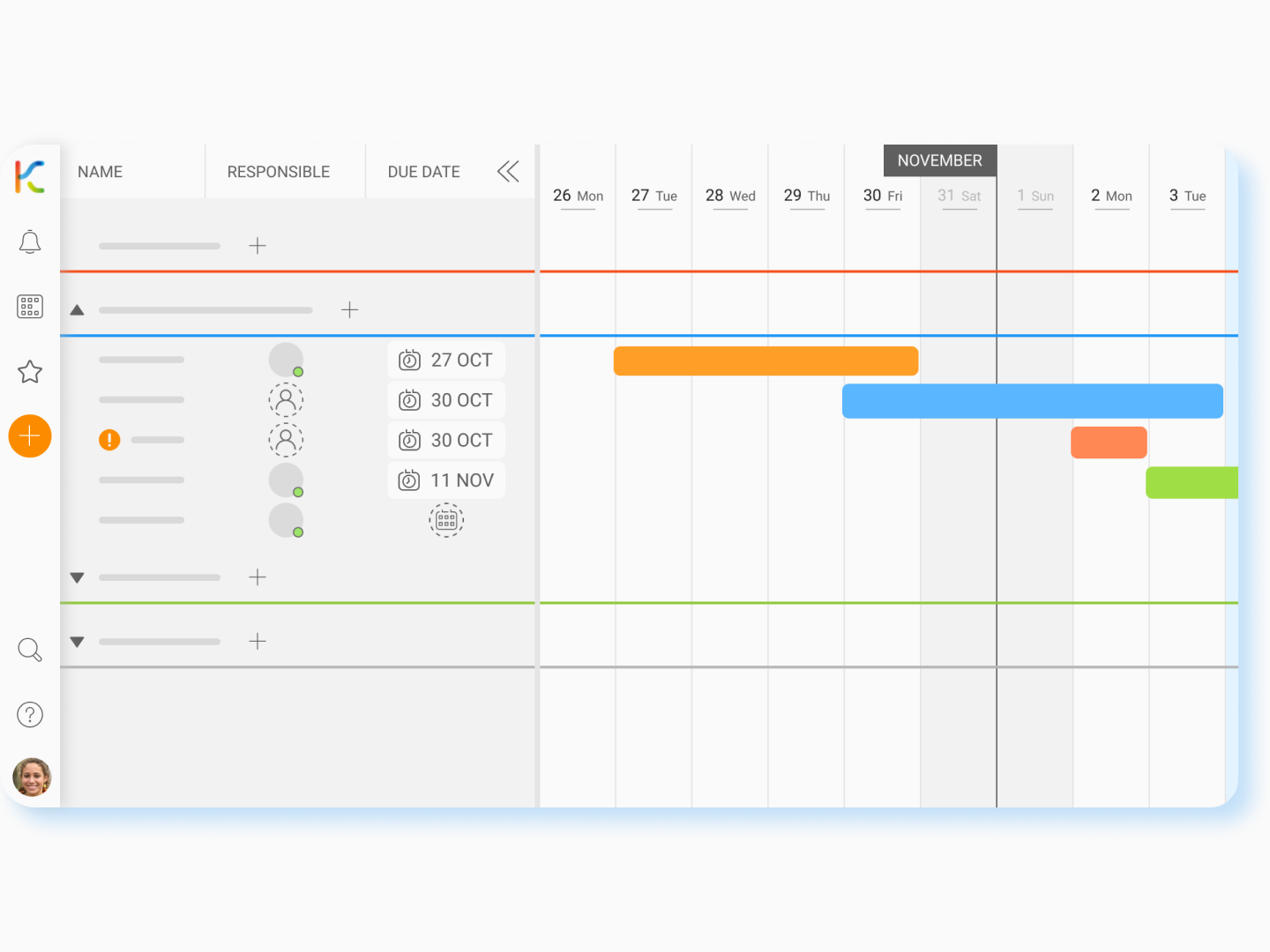Click the DUE DATE column header
The image size is (1270, 952).
[423, 172]
